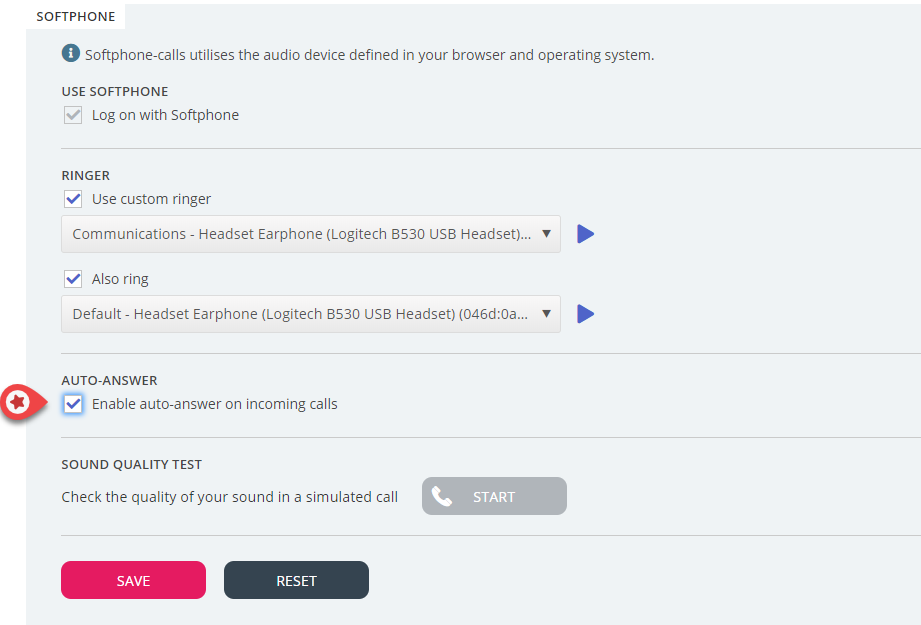921x625 pixels.
Task: Uncheck the Use custom ringer checkbox
Action: [73, 199]
